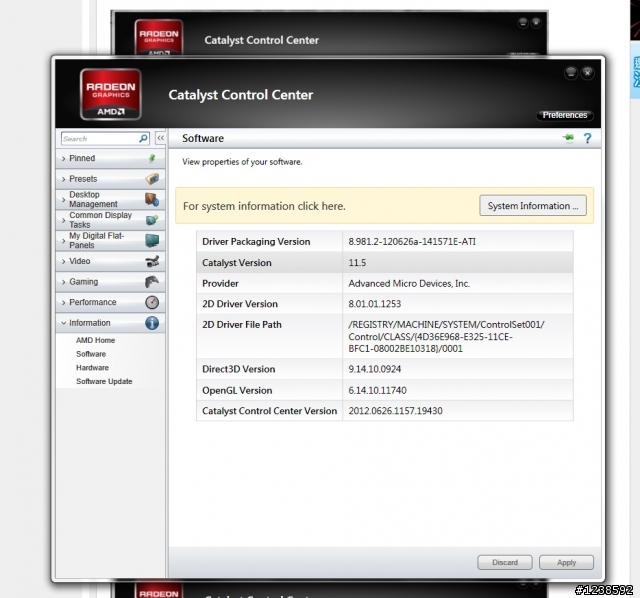The width and height of the screenshot is (640, 598).
Task: Click the Discard button
Action: 505,562
